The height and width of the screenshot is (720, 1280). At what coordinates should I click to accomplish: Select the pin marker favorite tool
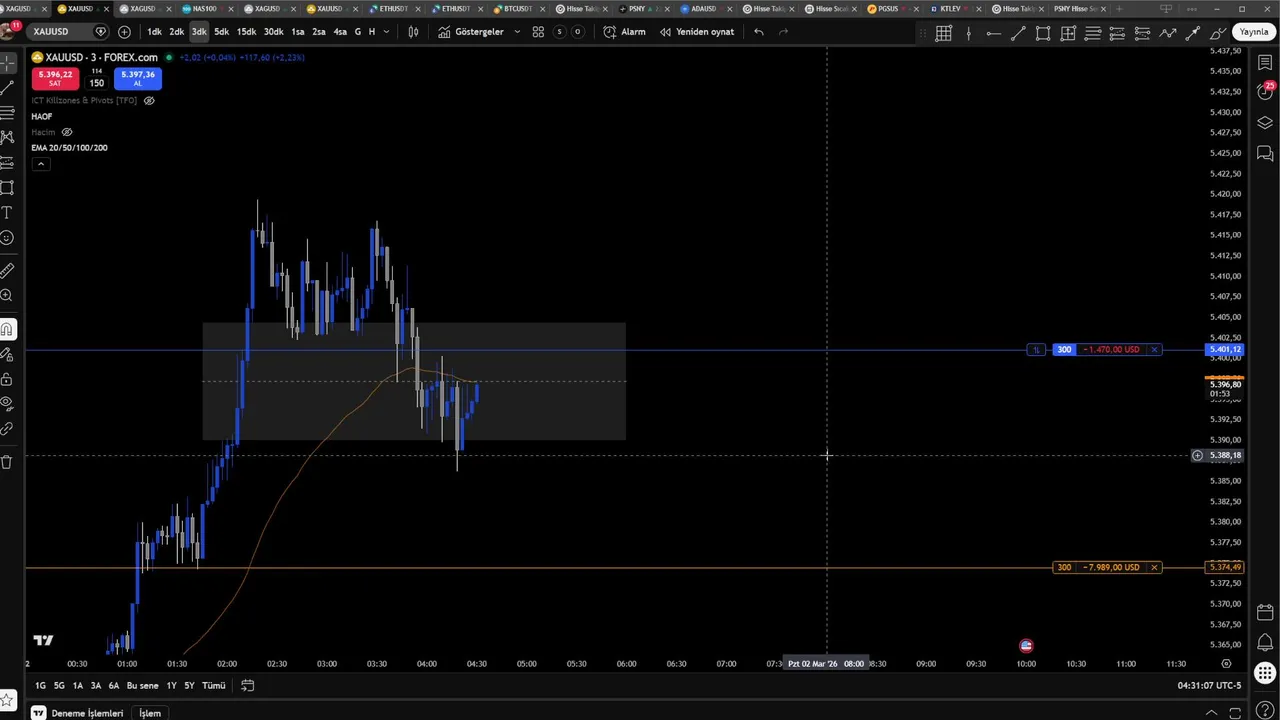click(1192, 33)
